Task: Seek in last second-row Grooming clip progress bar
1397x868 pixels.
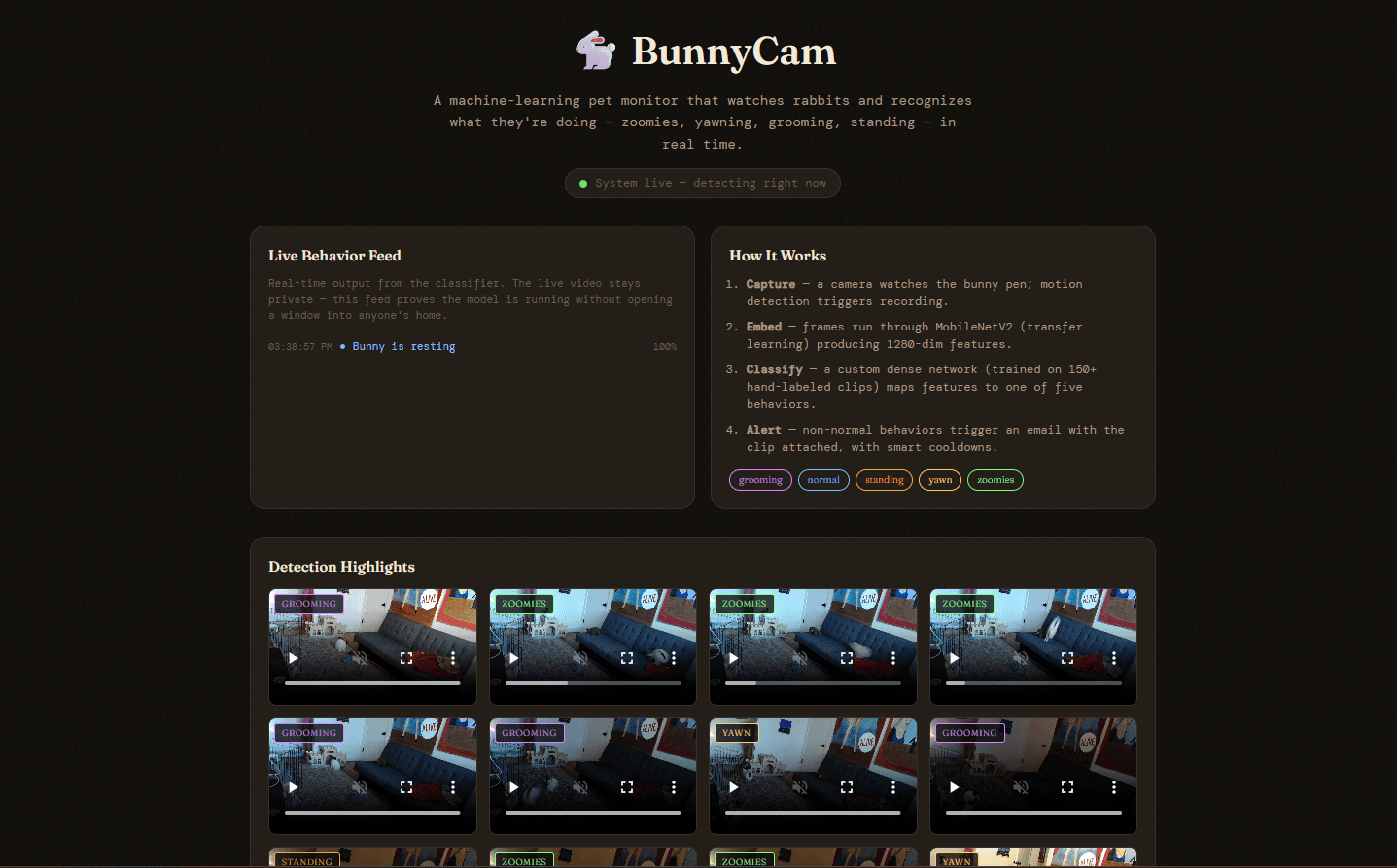Action: tap(1033, 813)
